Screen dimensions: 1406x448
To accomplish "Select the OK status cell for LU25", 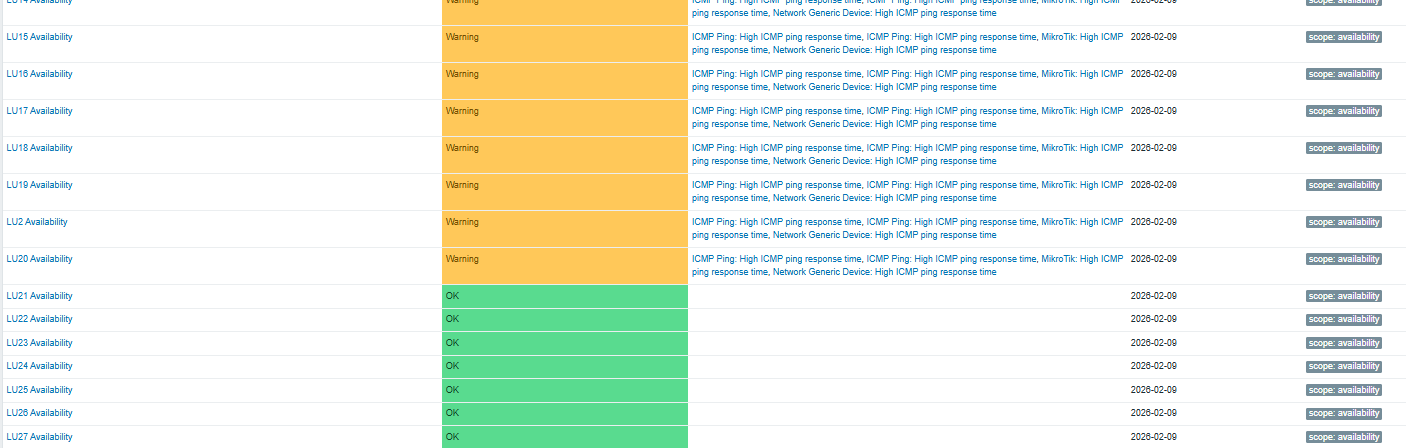I will coord(565,390).
